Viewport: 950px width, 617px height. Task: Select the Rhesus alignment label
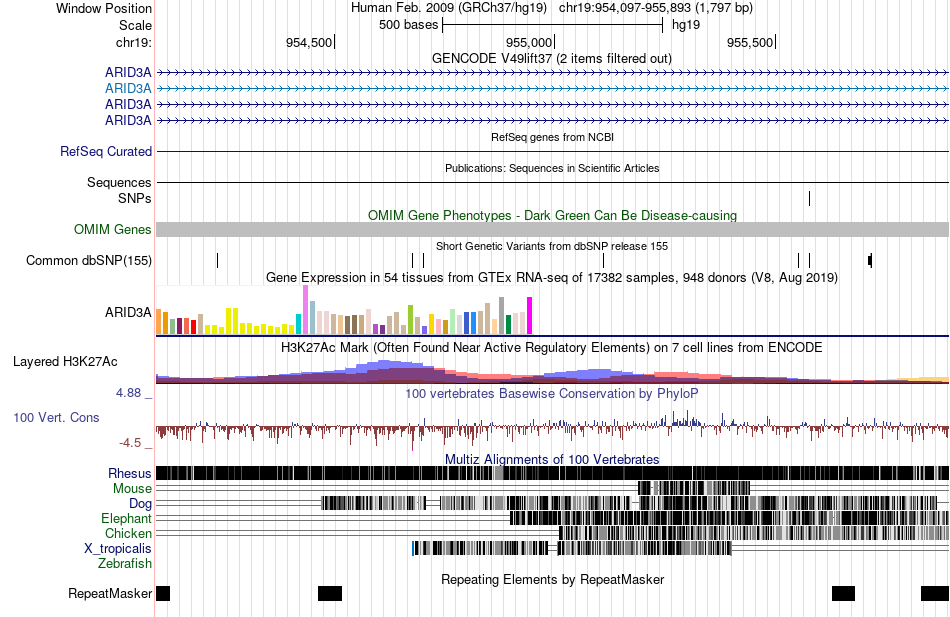coord(130,473)
